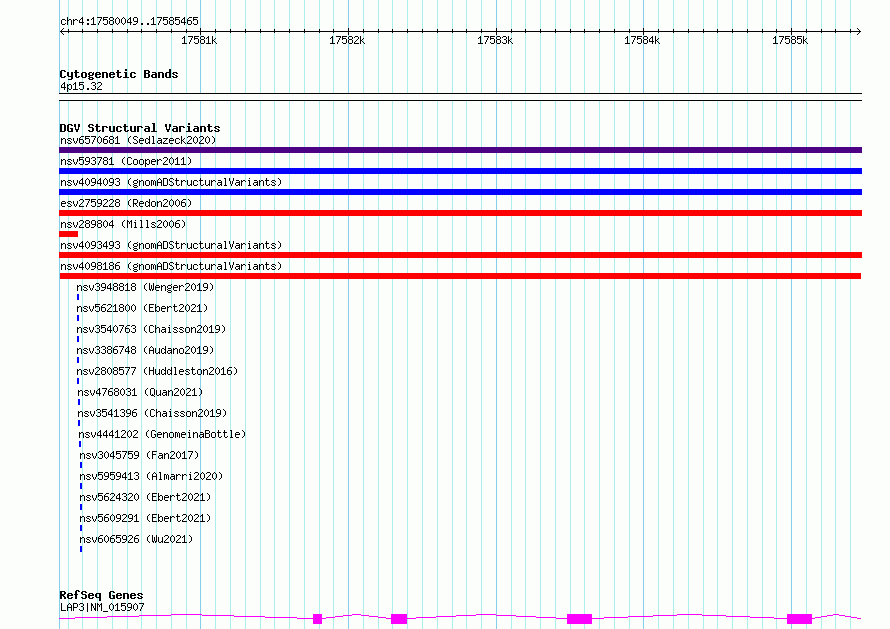
Task: Click the 17585k ruler tick label
Action: tap(790, 40)
